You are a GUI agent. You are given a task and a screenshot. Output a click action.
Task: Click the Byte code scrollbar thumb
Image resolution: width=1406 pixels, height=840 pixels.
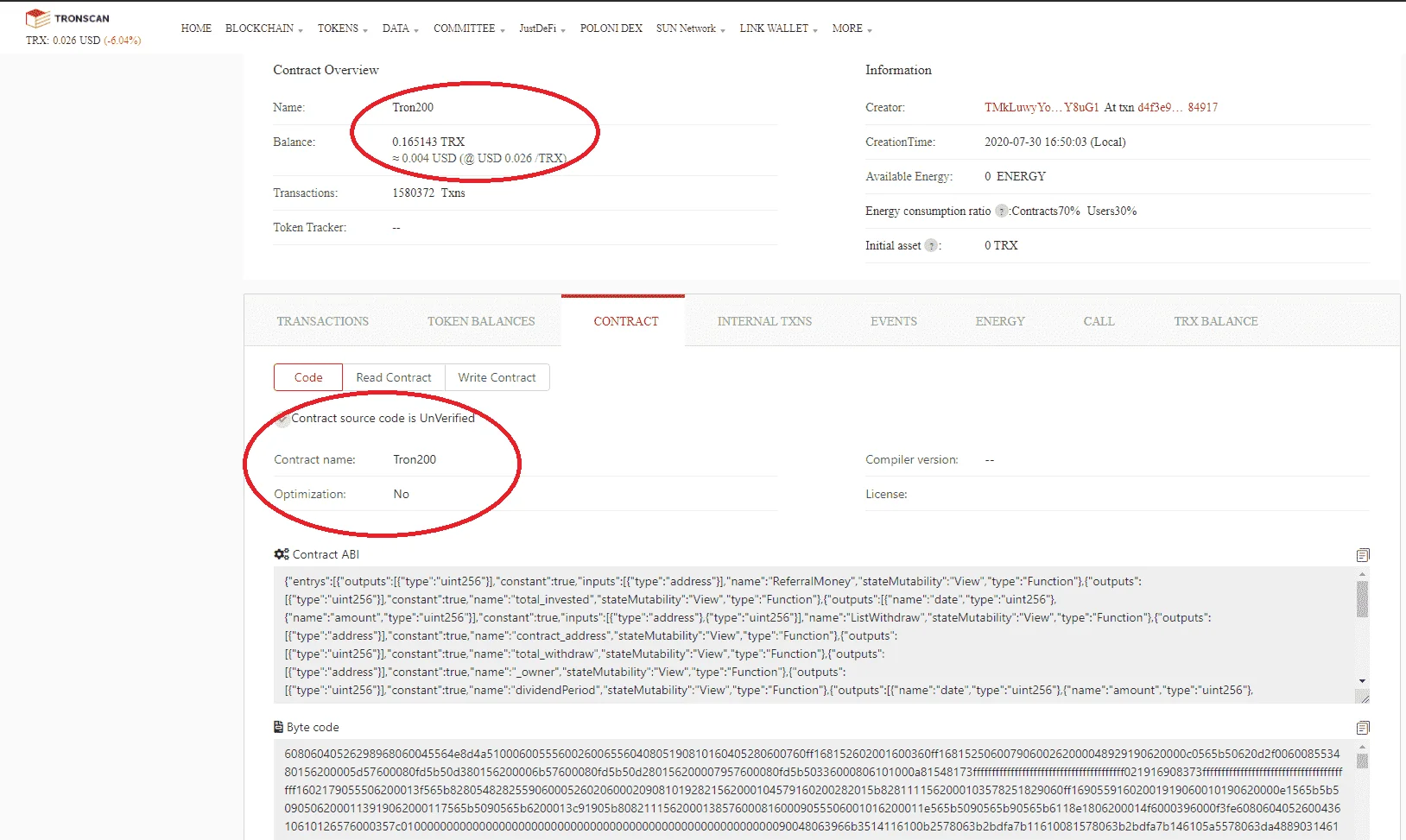[1362, 761]
